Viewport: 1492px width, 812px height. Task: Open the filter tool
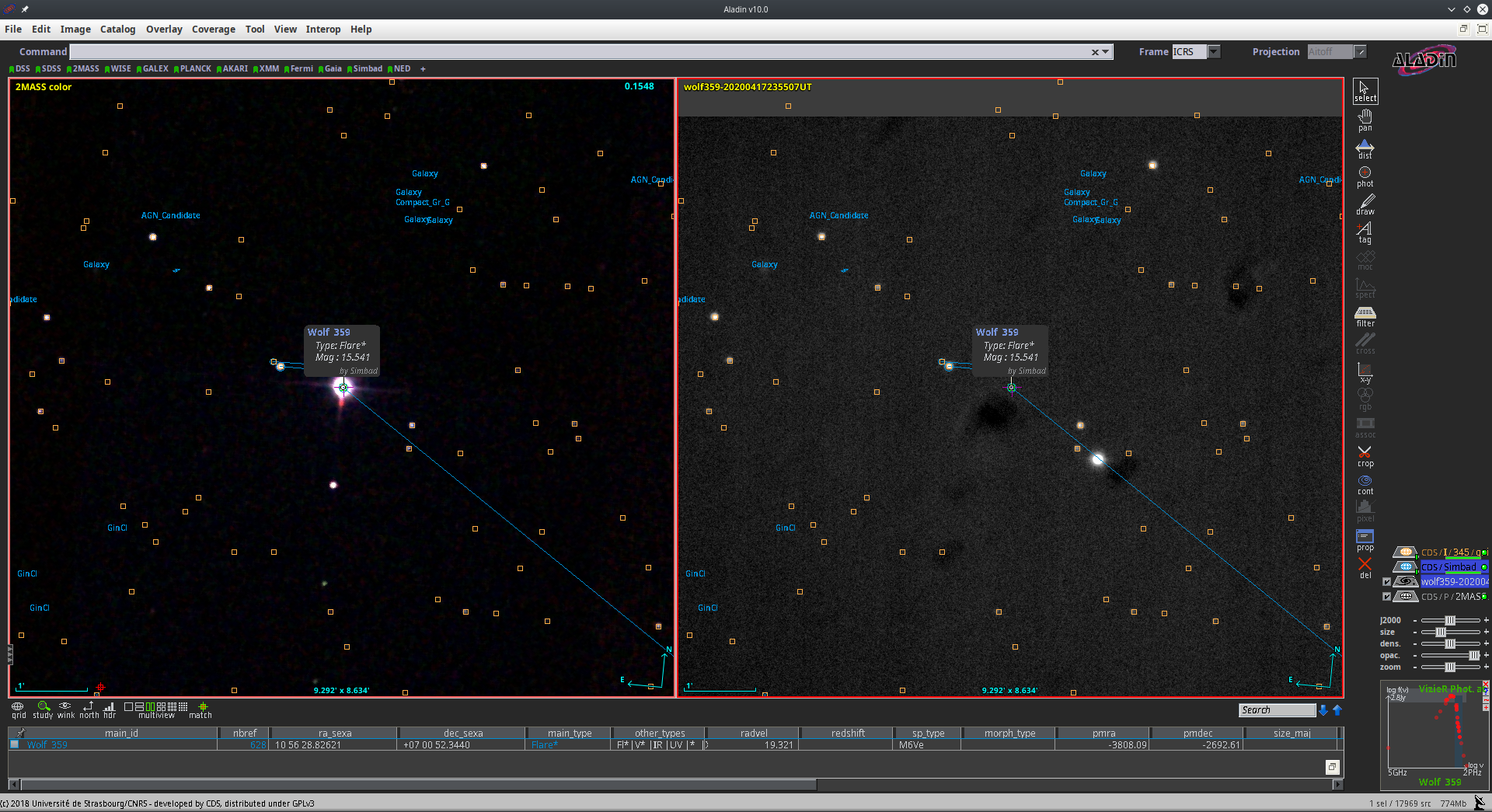coord(1365,316)
